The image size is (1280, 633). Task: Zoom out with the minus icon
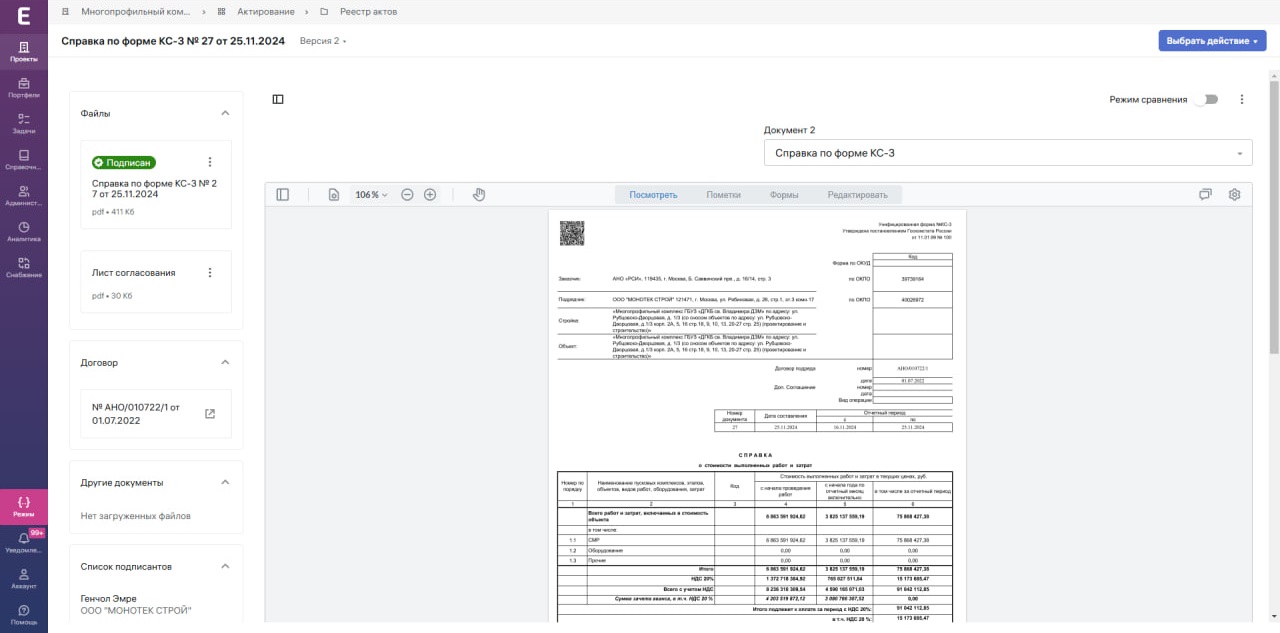pyautogui.click(x=407, y=194)
